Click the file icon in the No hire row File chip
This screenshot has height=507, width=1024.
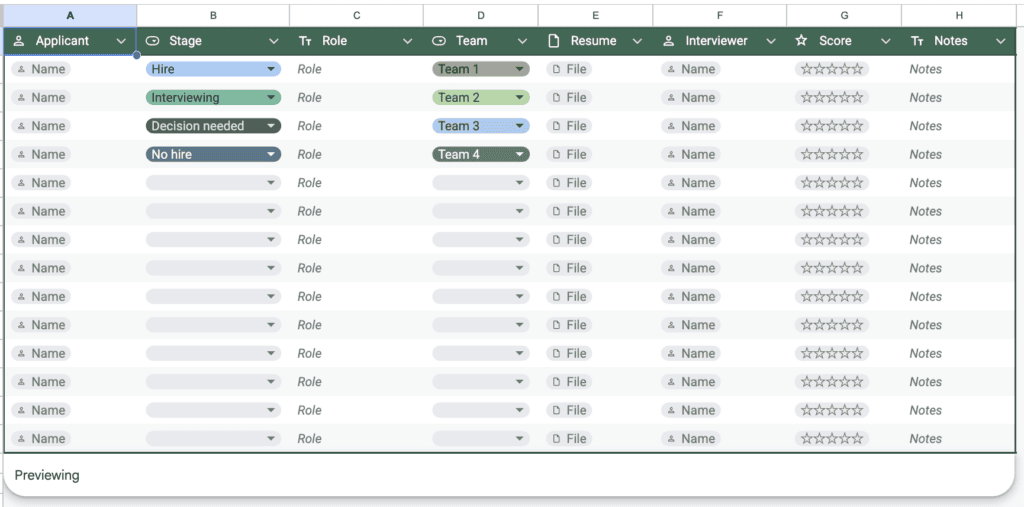556,154
